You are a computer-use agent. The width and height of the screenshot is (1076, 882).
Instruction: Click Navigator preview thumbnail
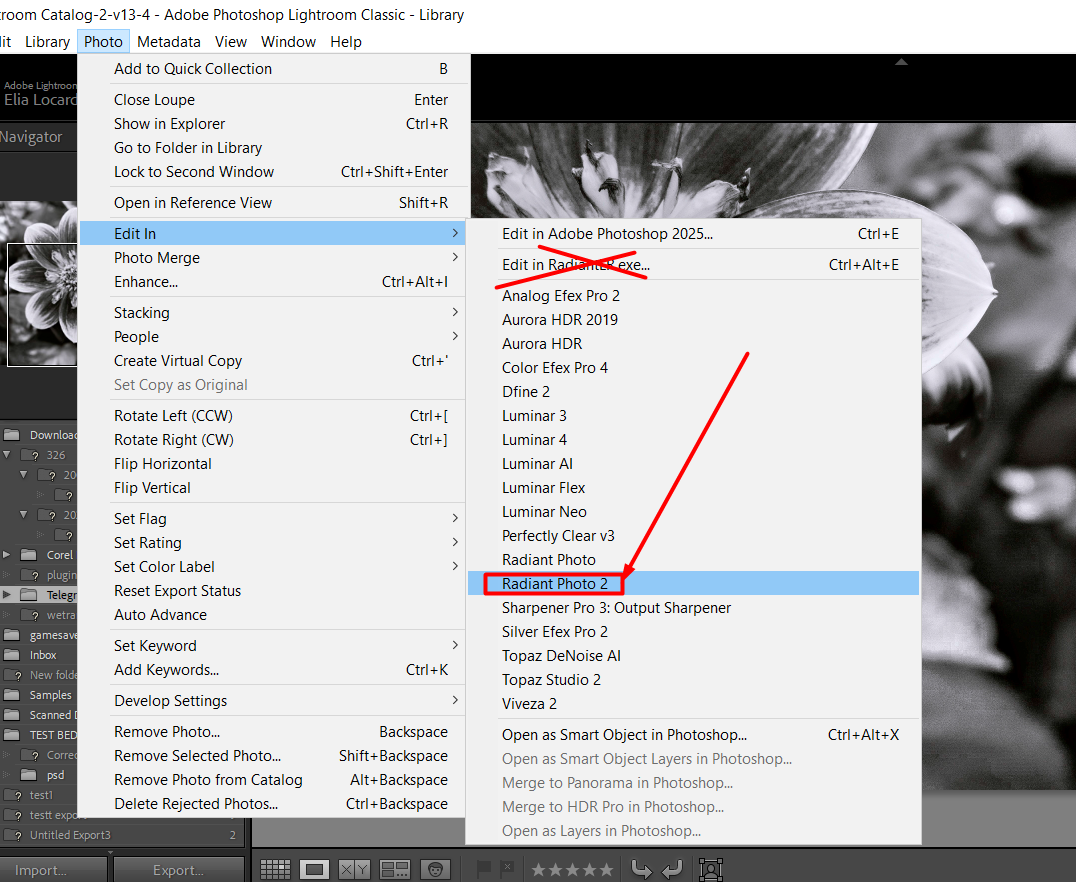click(x=38, y=284)
